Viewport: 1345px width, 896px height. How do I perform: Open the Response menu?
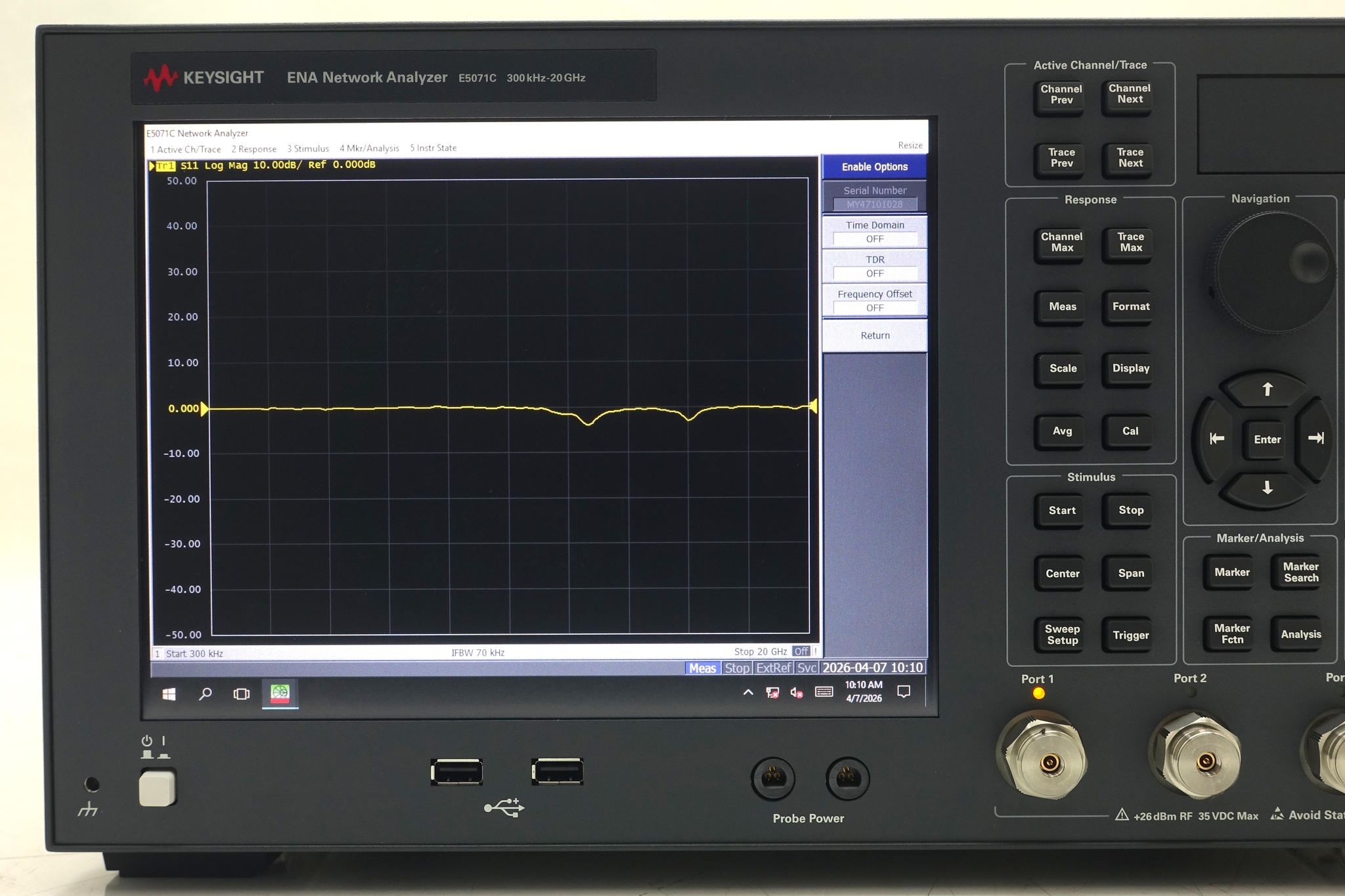pyautogui.click(x=254, y=149)
